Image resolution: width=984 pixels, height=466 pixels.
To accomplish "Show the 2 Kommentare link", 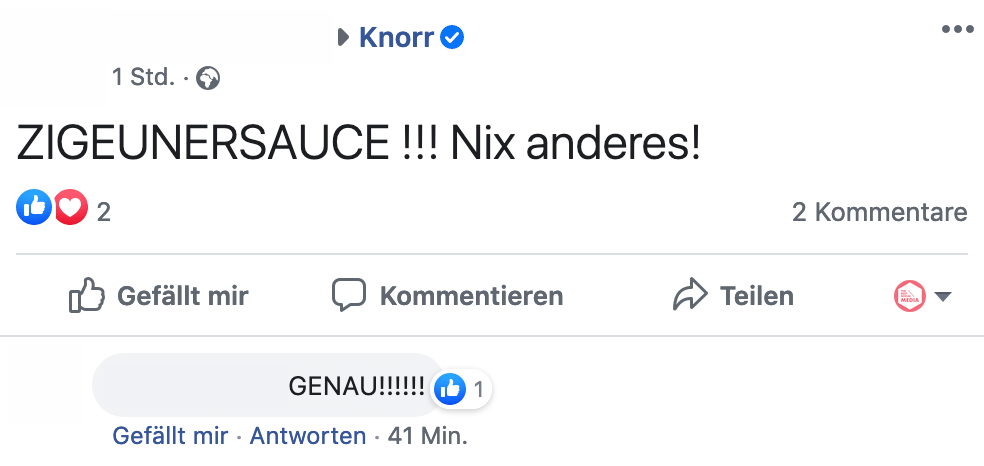I will click(x=879, y=212).
